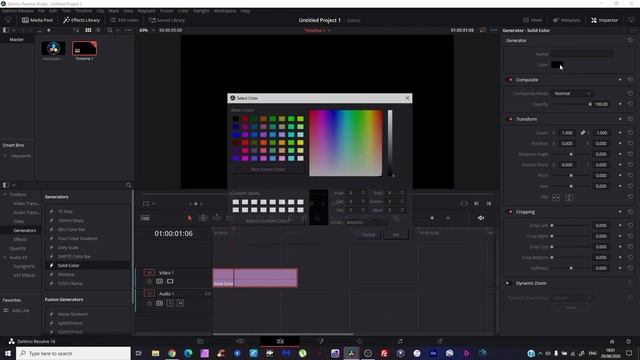This screenshot has width=640, height=360.
Task: Select the Timeline 1 thumbnail in media pool
Action: point(84,49)
